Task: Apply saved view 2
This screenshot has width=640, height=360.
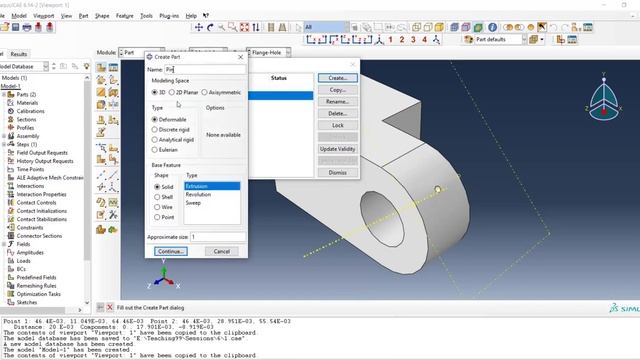Action: (x=402, y=40)
